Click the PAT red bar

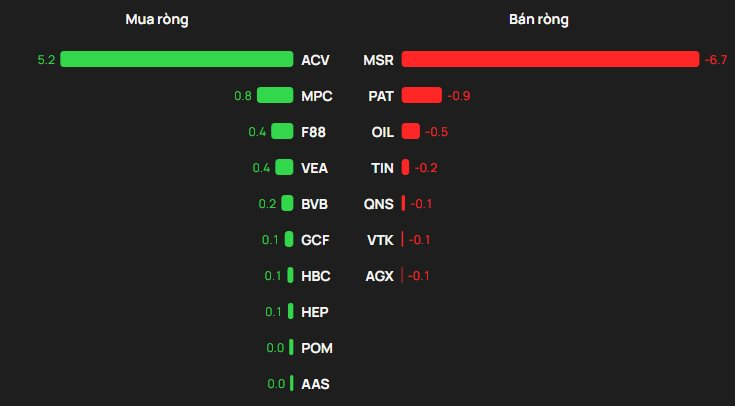coord(421,95)
